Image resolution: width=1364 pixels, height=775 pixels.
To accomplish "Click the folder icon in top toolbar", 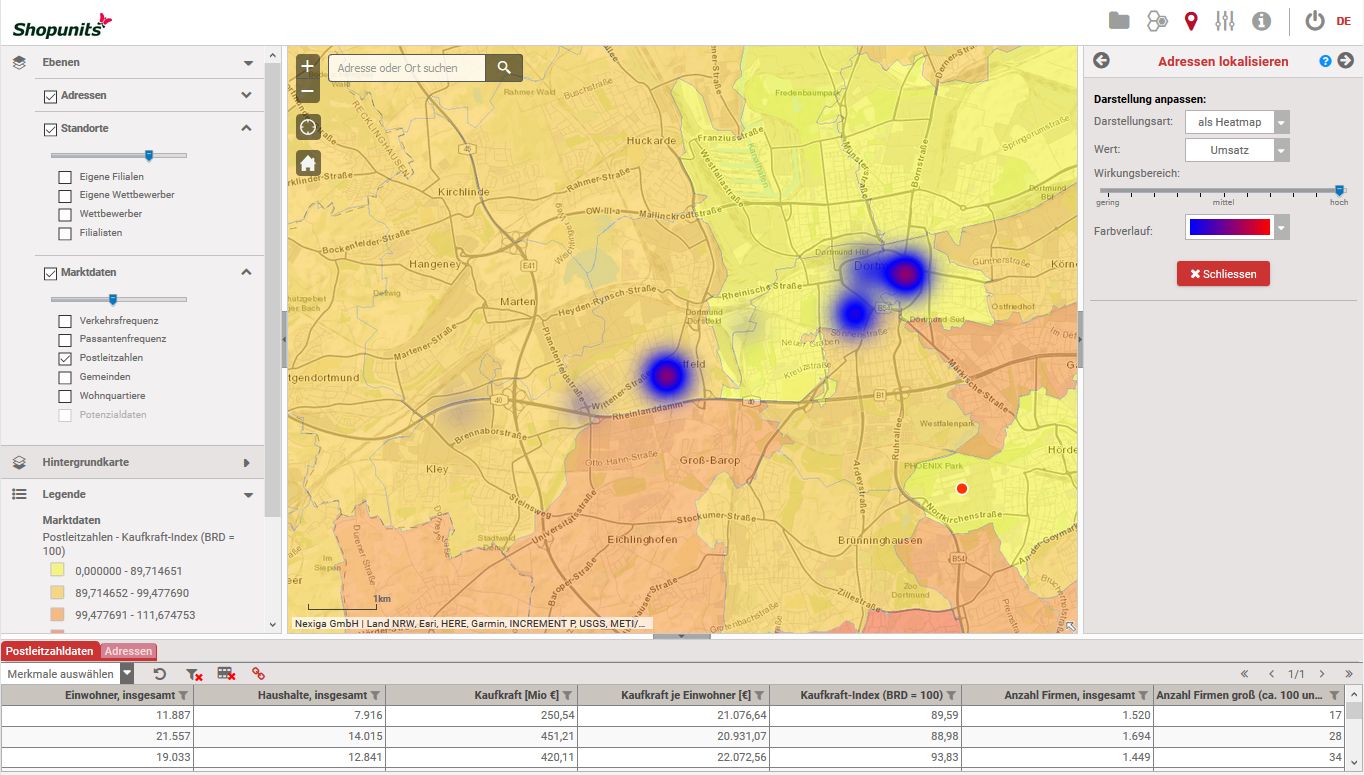I will tap(1119, 21).
